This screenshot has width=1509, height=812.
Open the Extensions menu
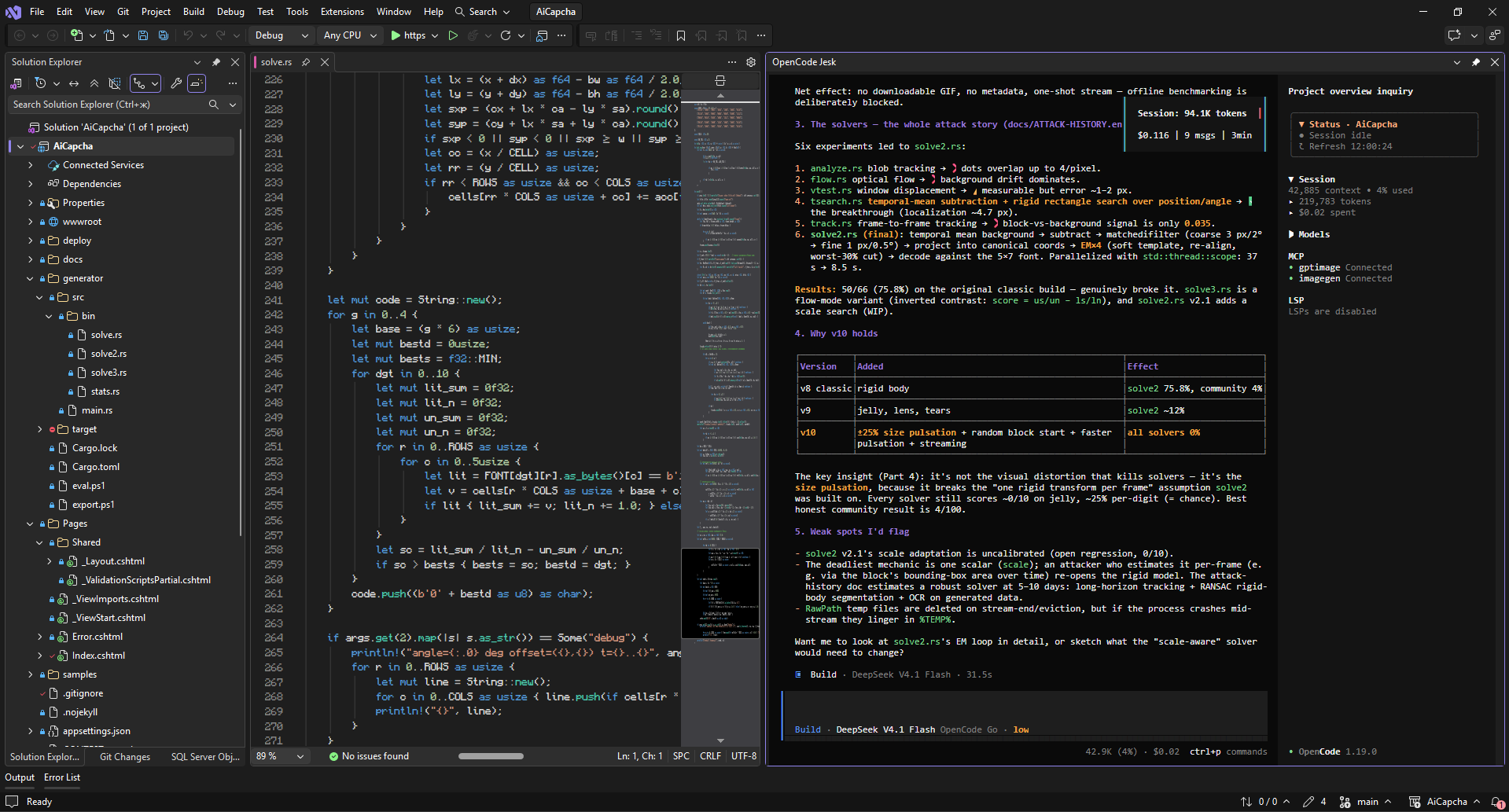[342, 12]
